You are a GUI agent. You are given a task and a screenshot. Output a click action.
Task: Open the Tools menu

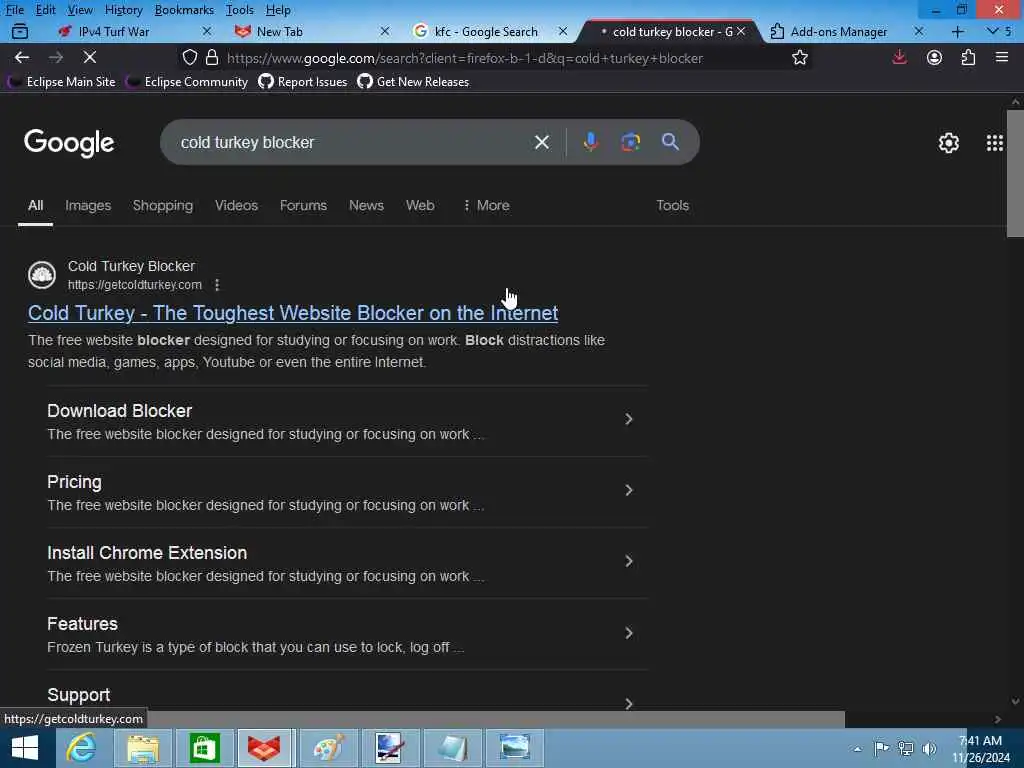(240, 10)
